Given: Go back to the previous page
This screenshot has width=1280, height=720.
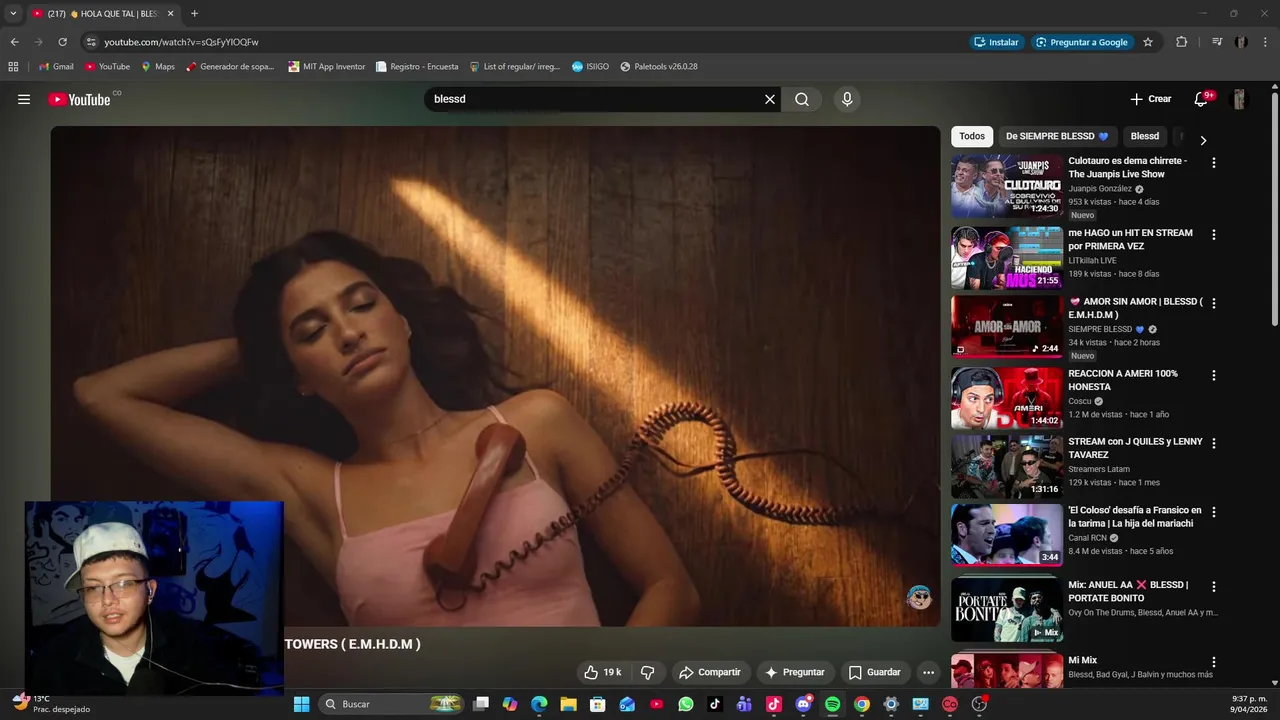Looking at the screenshot, I should (14, 42).
